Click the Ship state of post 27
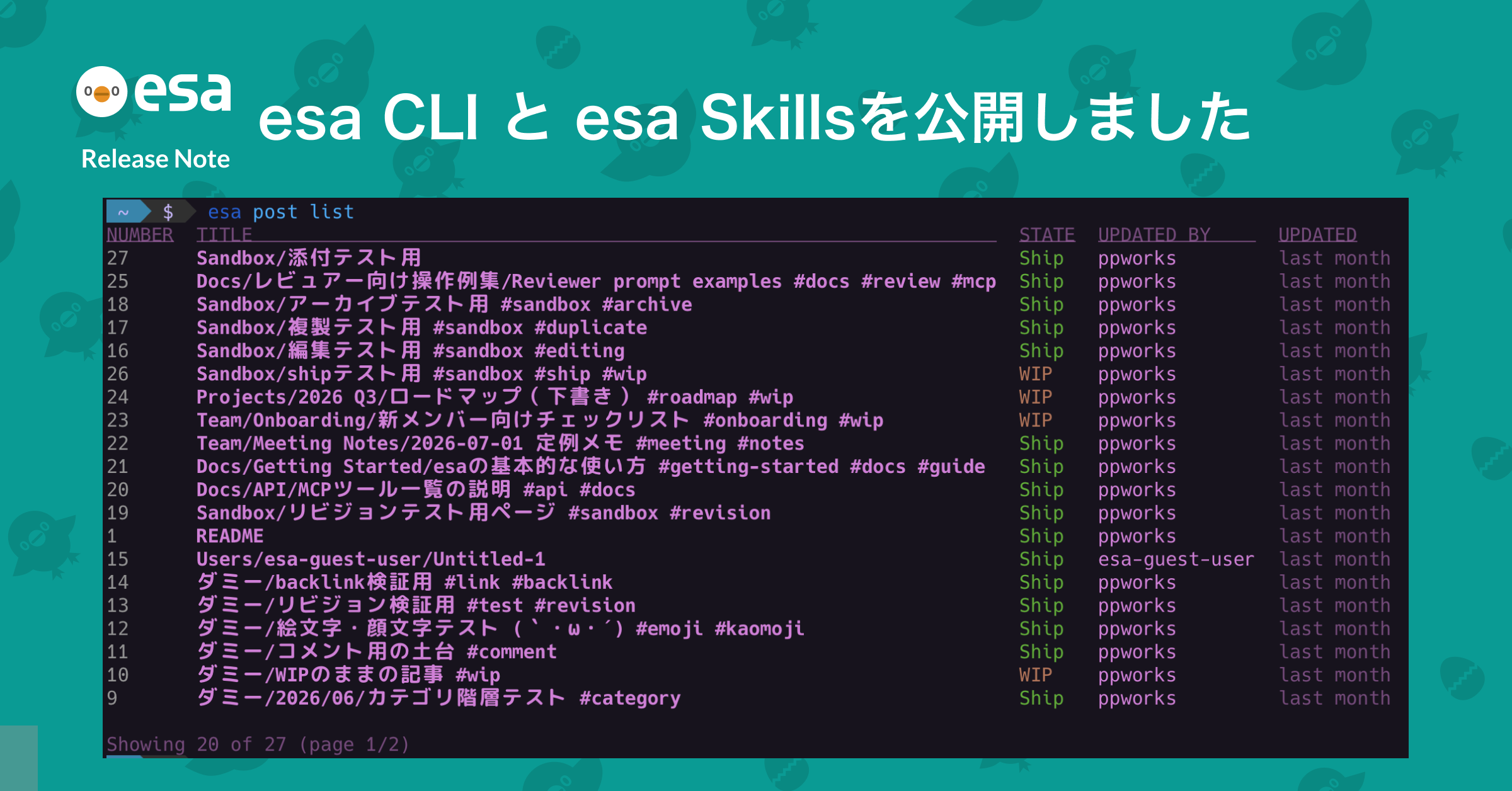This screenshot has width=1512, height=791. click(x=1041, y=258)
